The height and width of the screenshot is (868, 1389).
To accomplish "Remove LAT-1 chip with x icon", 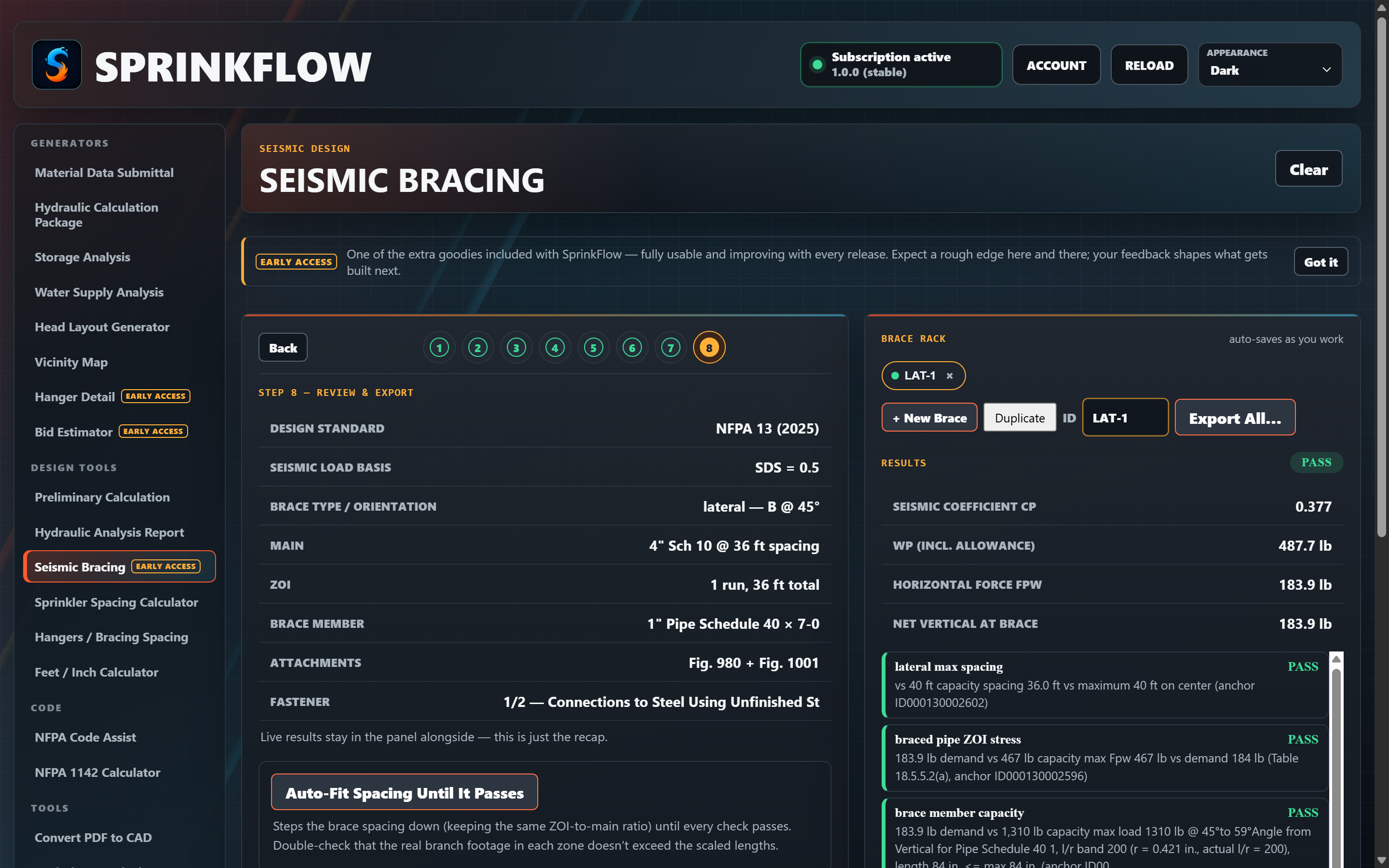I will (x=949, y=376).
